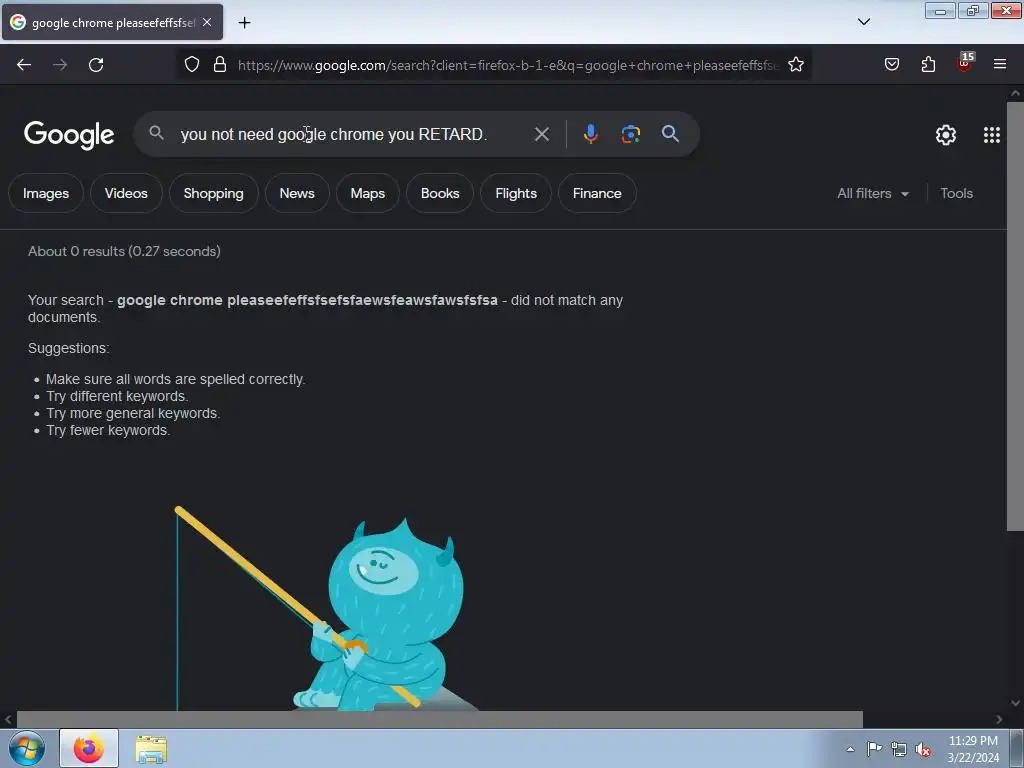Open a new tab with plus button
The height and width of the screenshot is (768, 1024).
click(244, 23)
